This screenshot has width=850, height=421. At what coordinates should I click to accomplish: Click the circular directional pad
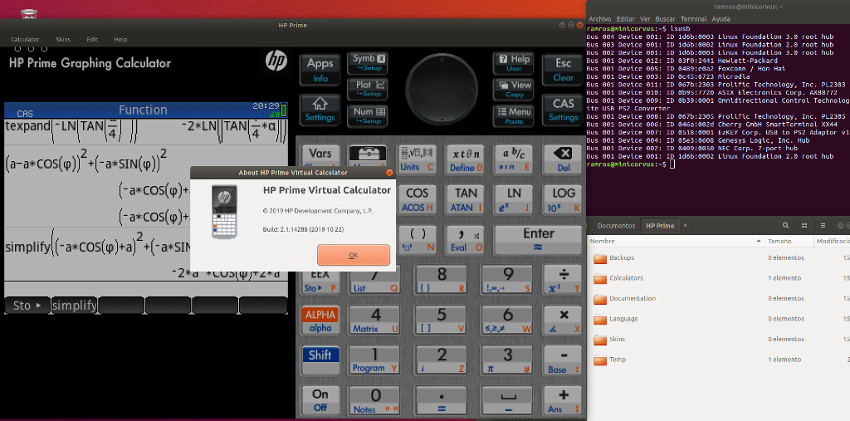[441, 89]
